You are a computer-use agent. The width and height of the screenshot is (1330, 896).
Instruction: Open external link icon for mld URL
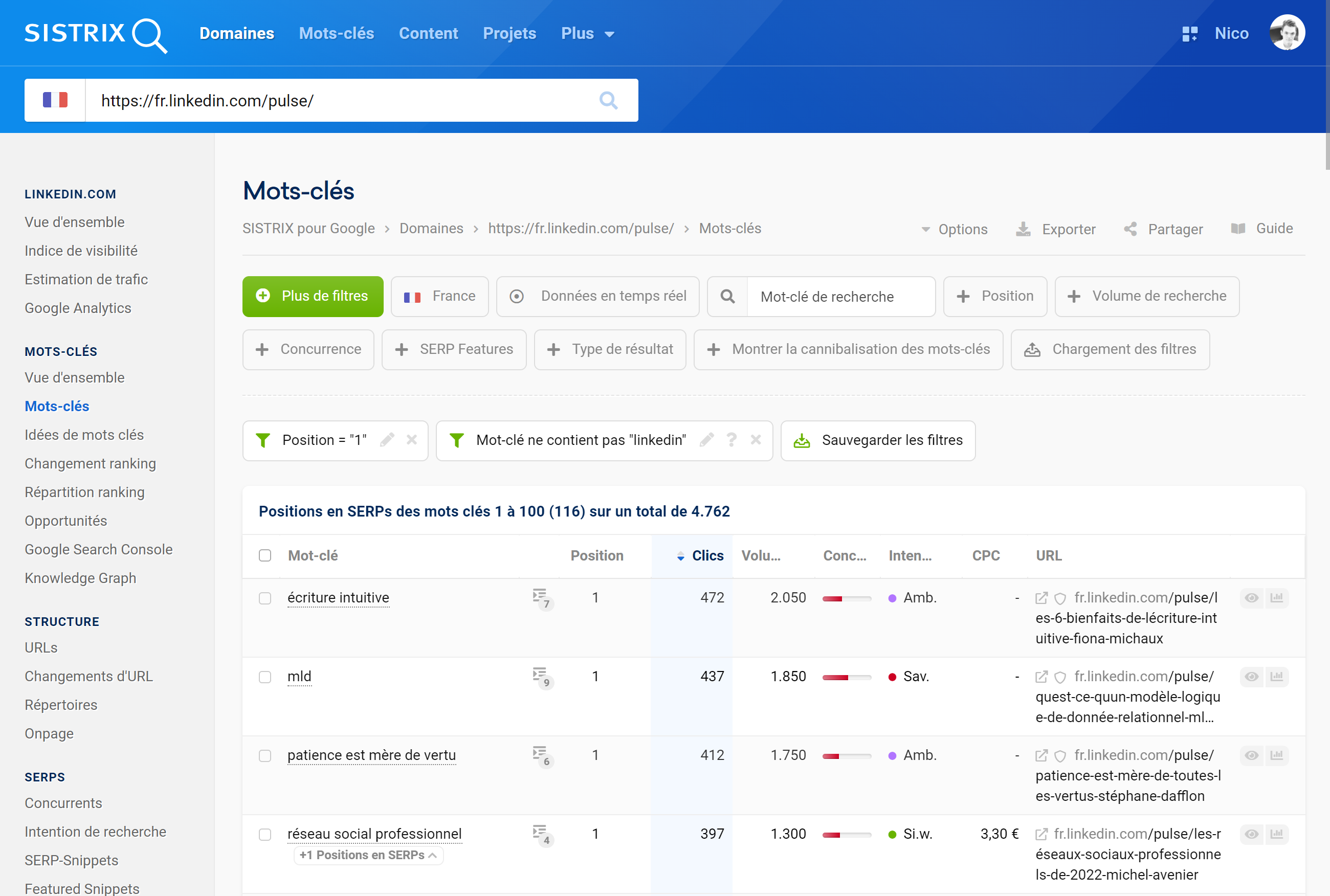pos(1041,677)
